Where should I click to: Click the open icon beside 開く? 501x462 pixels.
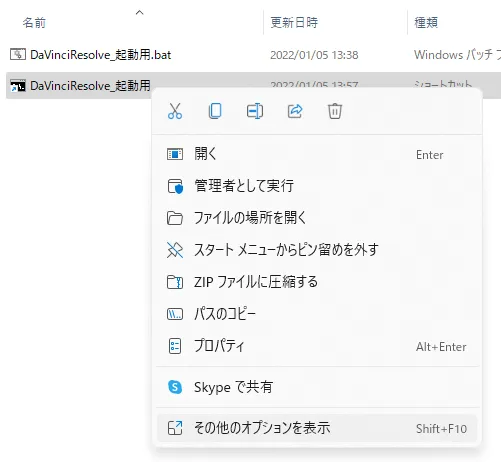click(175, 154)
